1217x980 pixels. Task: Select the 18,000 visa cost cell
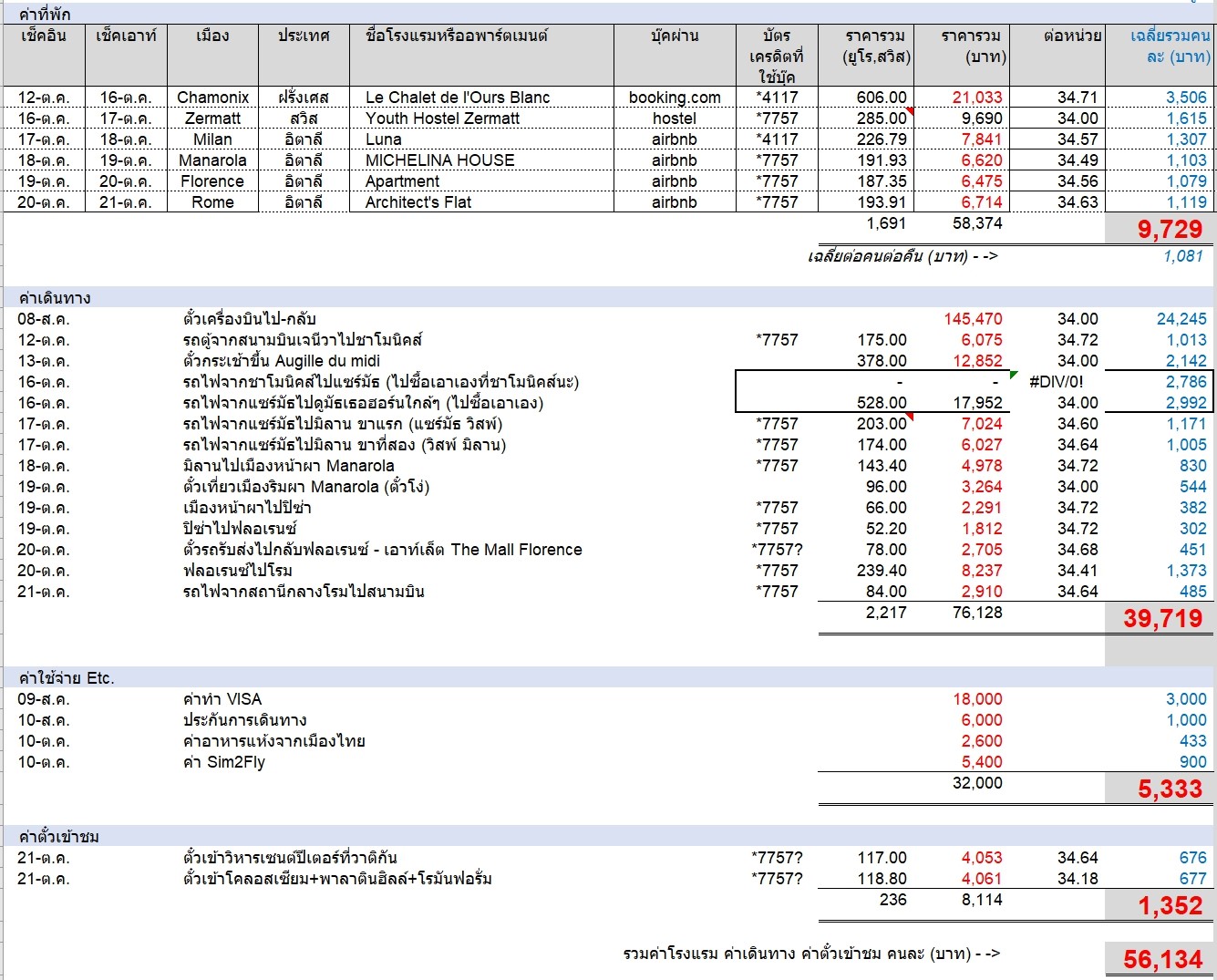tap(977, 699)
